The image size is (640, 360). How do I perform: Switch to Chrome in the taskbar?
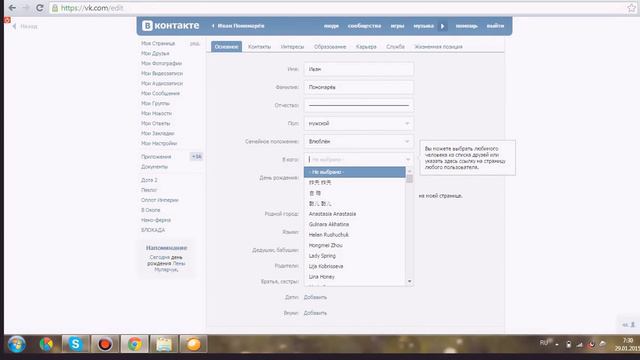(134, 344)
